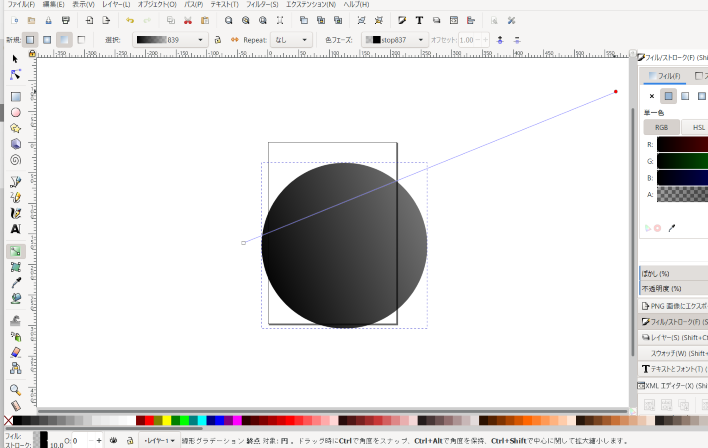Viewport: 708px width, 448px height.
Task: Toggle create gradient on stroke
Action: [81, 40]
